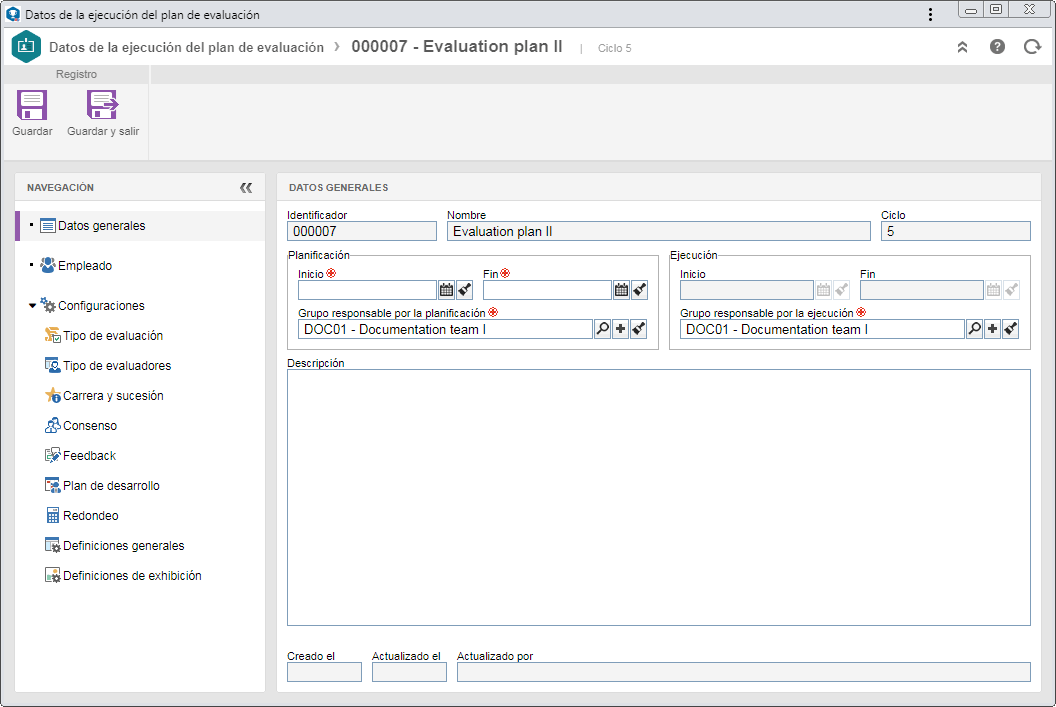Open the help question mark icon
The height and width of the screenshot is (707, 1056).
997,47
